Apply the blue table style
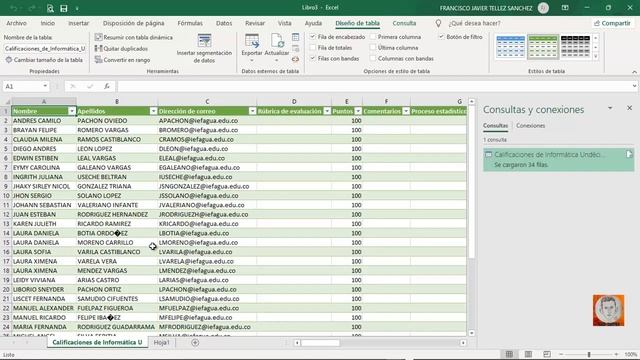Screen dimensions: 640x360 tap(510, 47)
